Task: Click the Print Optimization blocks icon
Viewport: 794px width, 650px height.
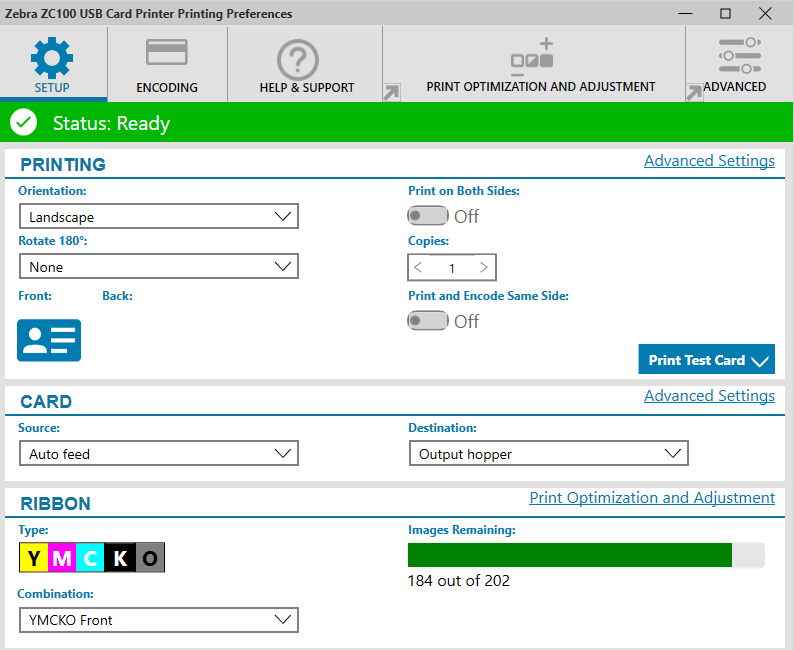Action: point(532,55)
